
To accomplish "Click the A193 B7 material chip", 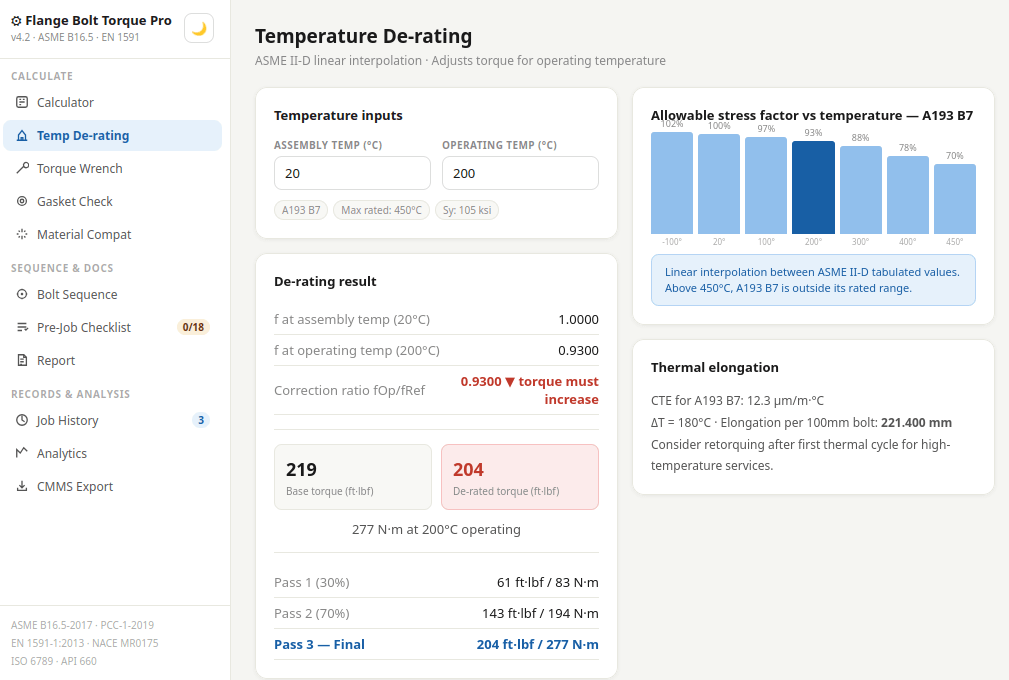I will [301, 210].
